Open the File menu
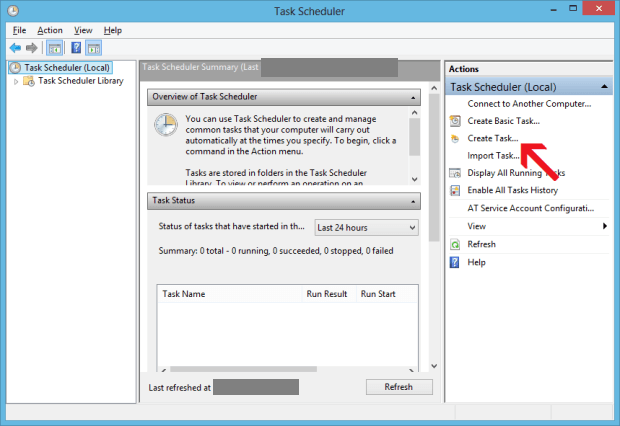The width and height of the screenshot is (620, 426). tap(19, 30)
